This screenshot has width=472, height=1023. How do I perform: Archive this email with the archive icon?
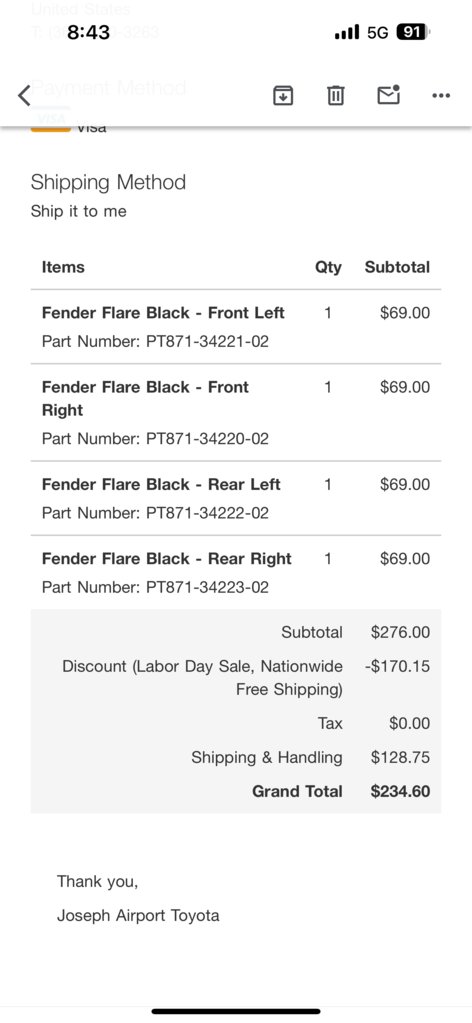(x=283, y=96)
